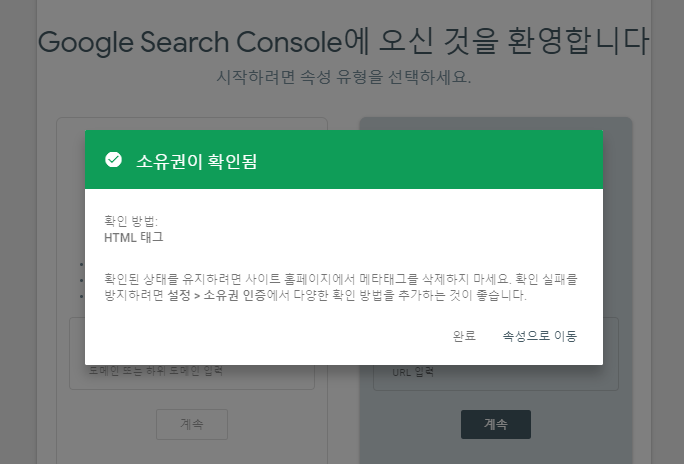Click the HTML 태그 verification method text
Viewport: 684px width, 464px height.
click(133, 238)
